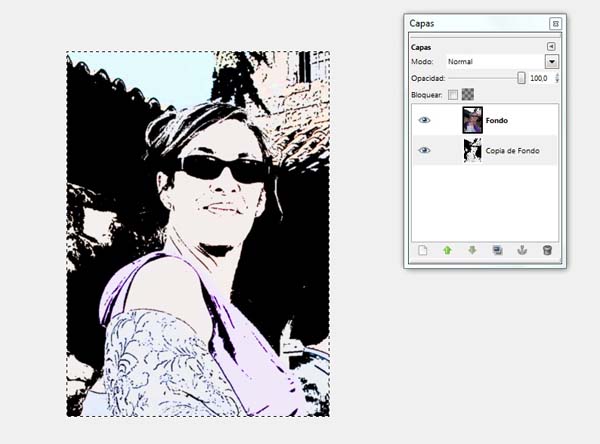Toggle the lock pixels checkbox
The width and height of the screenshot is (600, 444).
[x=453, y=95]
